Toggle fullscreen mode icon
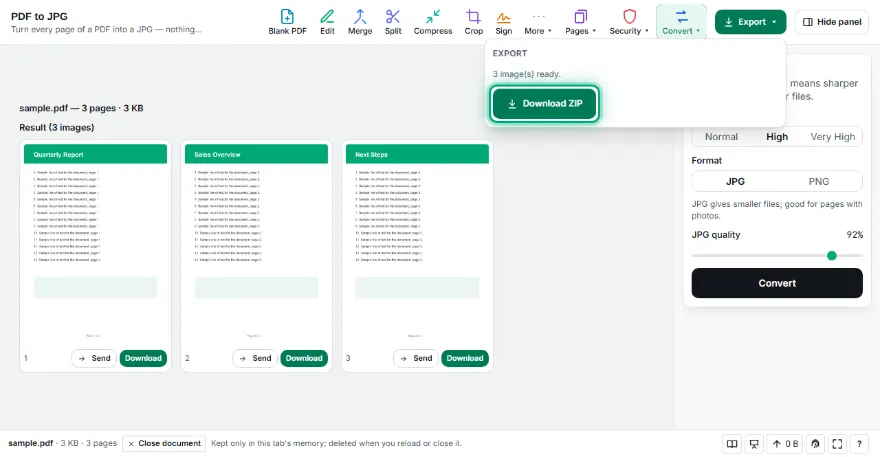The image size is (880, 457). 837,444
